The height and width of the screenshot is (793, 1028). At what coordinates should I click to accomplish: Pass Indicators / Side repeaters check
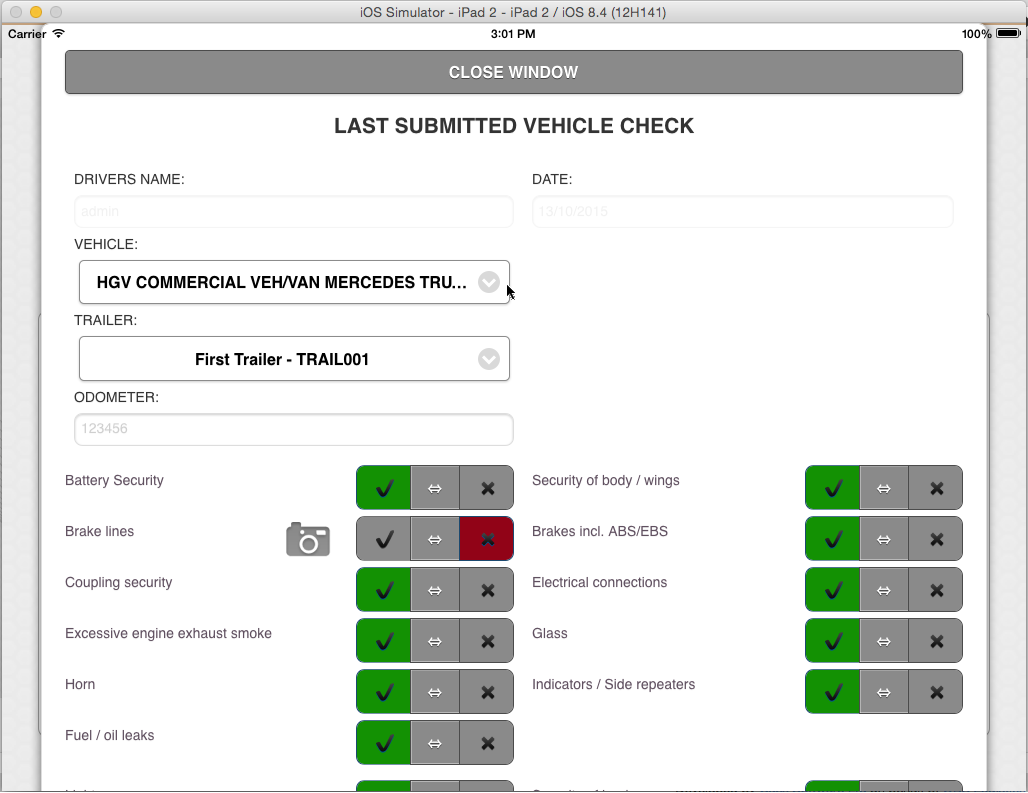click(833, 692)
